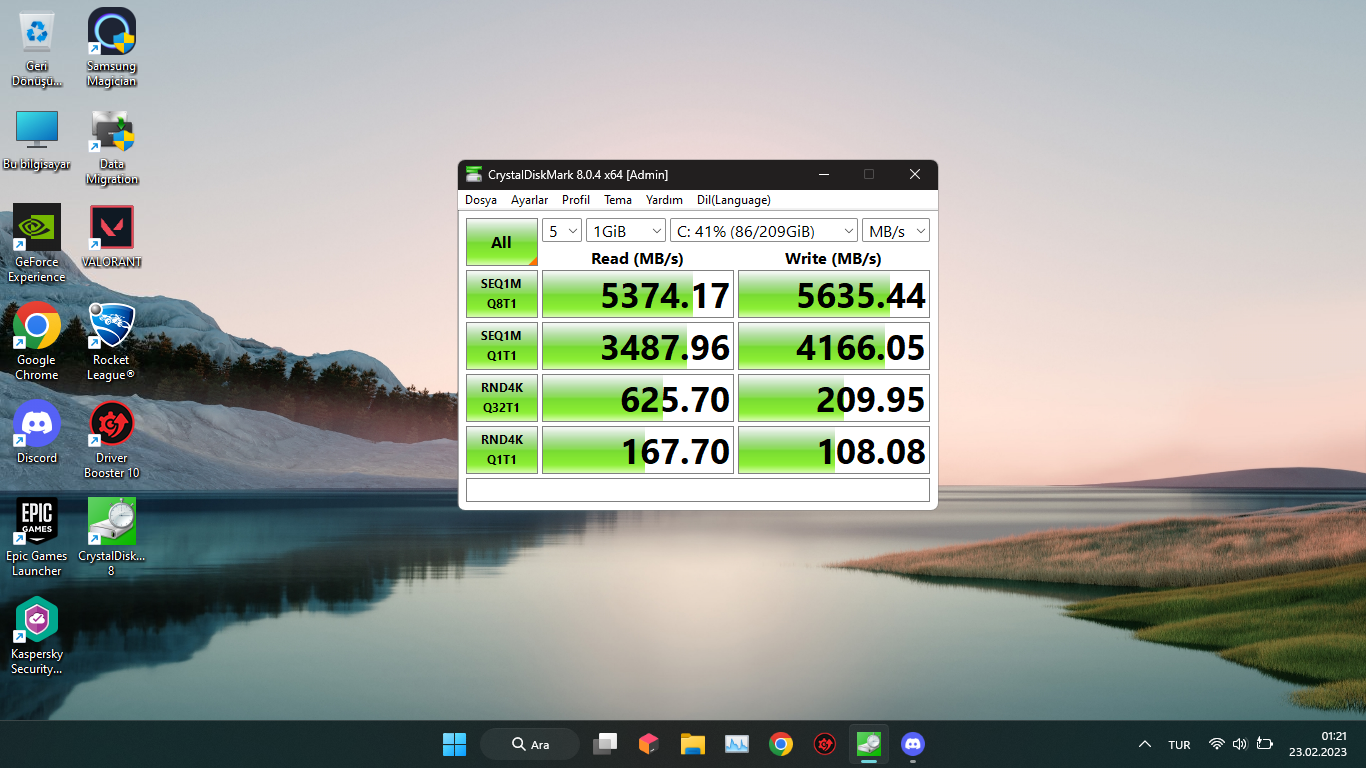Select the VALORANT desktop shortcut
Image resolution: width=1366 pixels, height=768 pixels.
(111, 236)
